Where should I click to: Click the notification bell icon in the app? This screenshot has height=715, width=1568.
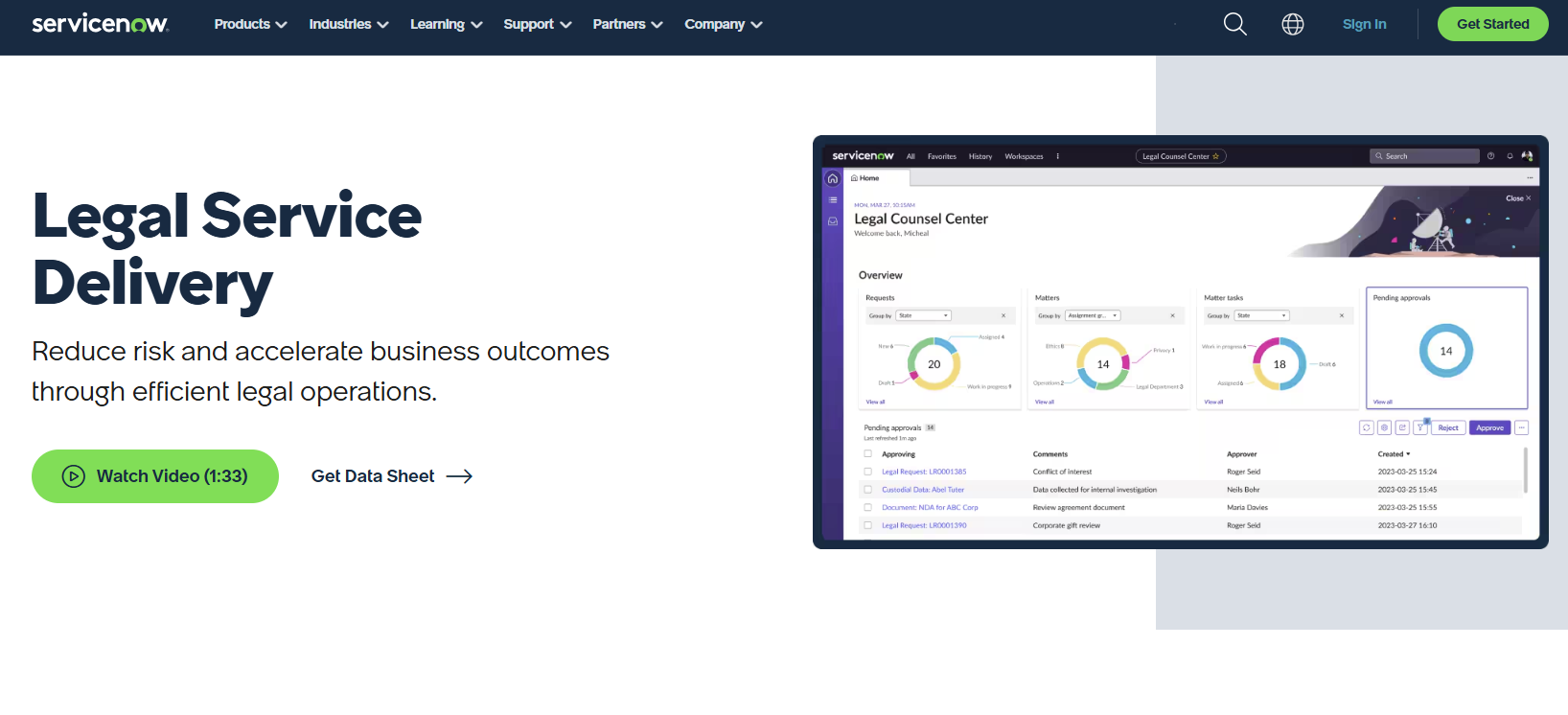[x=1510, y=156]
